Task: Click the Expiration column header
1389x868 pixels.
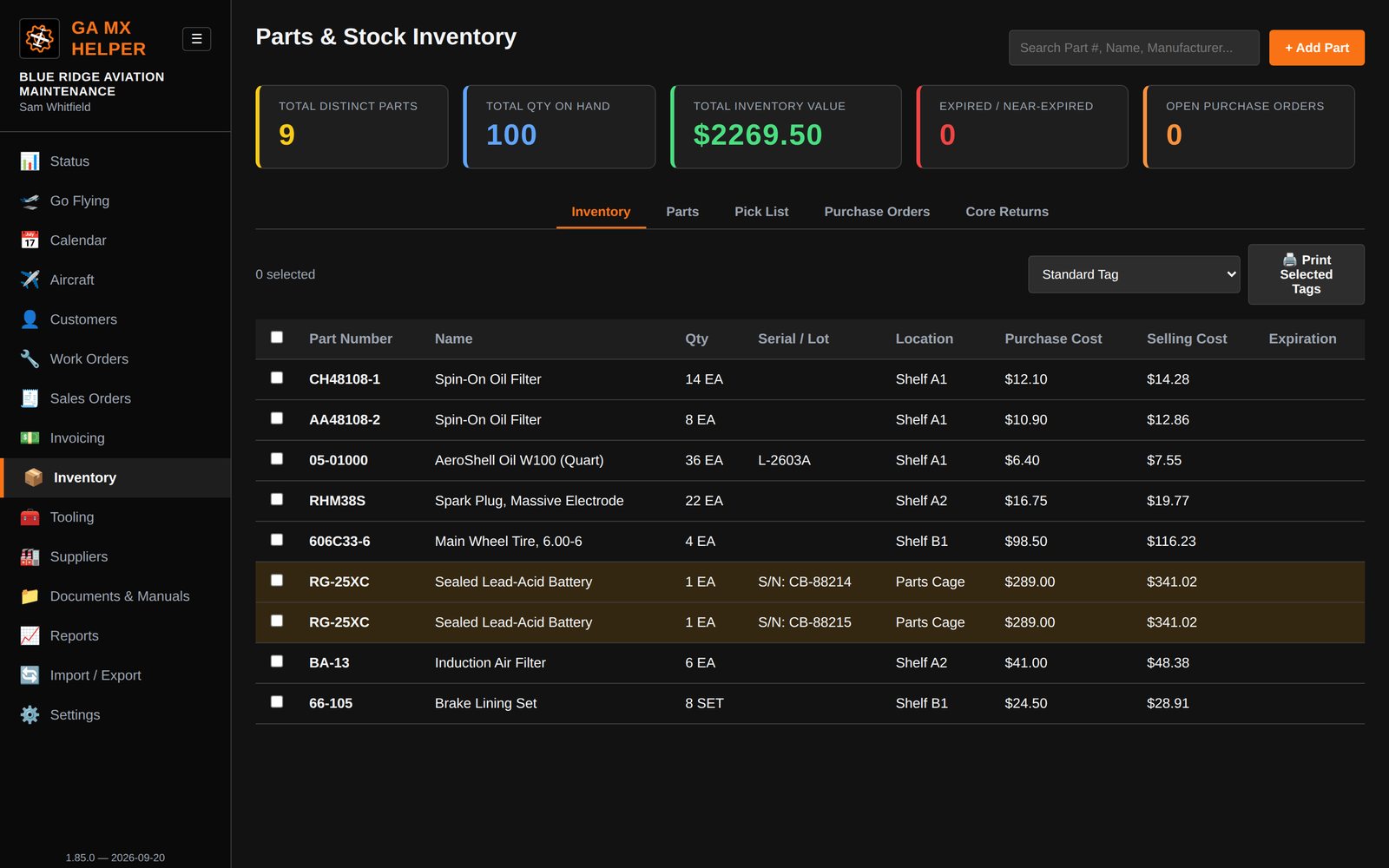Action: (1302, 339)
